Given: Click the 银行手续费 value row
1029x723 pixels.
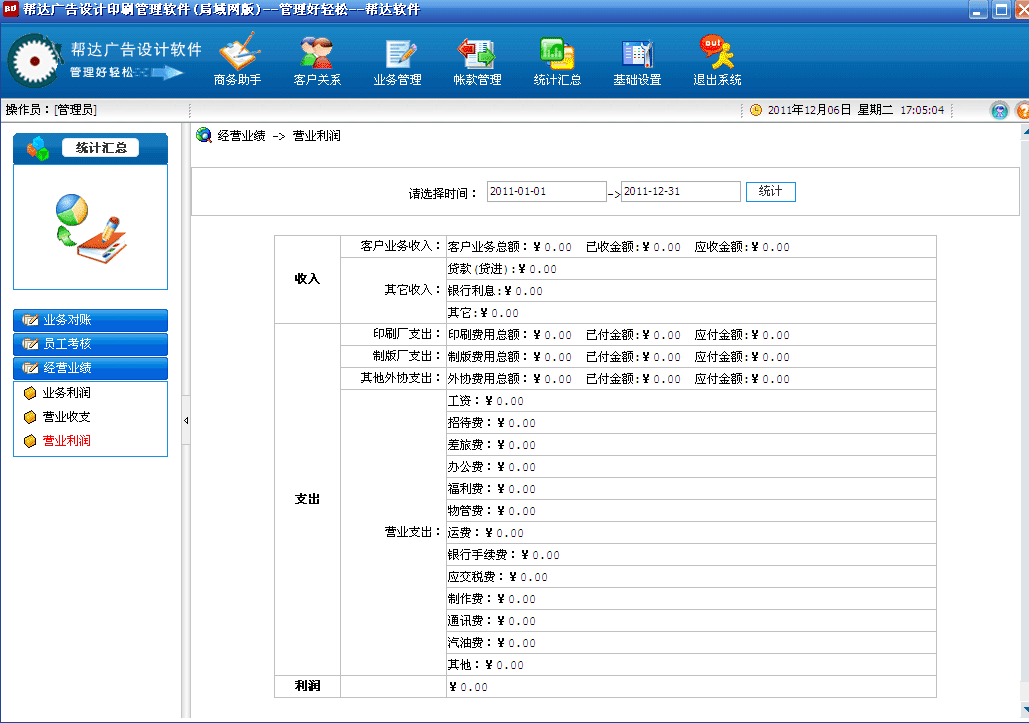Looking at the screenshot, I should pyautogui.click(x=691, y=555).
